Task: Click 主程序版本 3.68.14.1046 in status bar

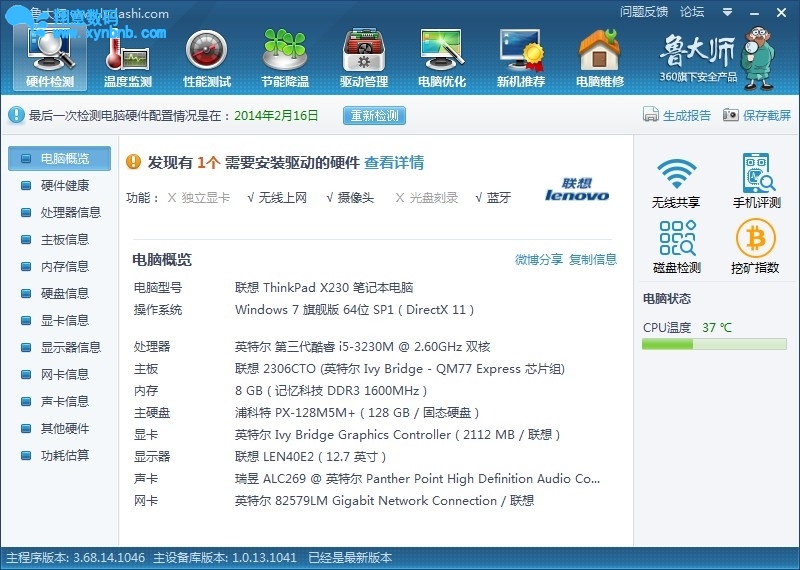Action: (76, 557)
